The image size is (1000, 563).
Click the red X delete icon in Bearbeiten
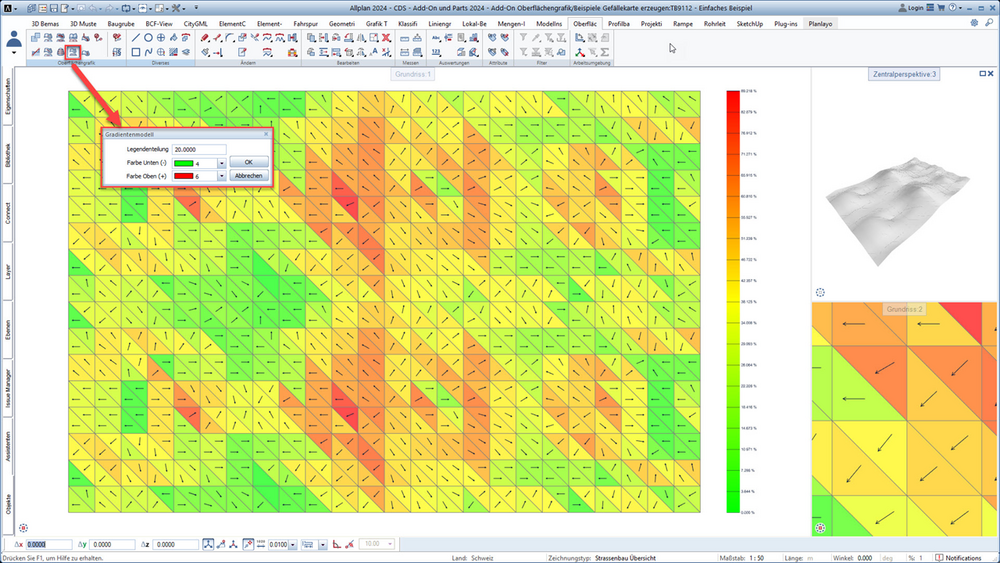tap(386, 38)
